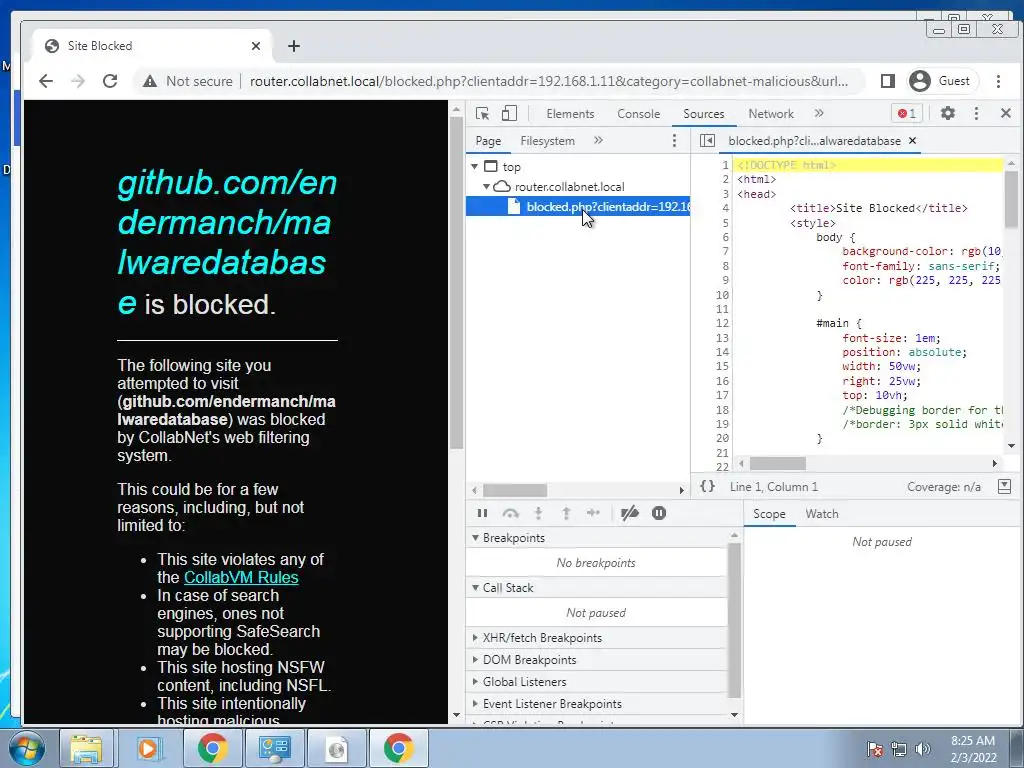Select the Page navigator tab
Screen dimensions: 1024x768
click(488, 141)
